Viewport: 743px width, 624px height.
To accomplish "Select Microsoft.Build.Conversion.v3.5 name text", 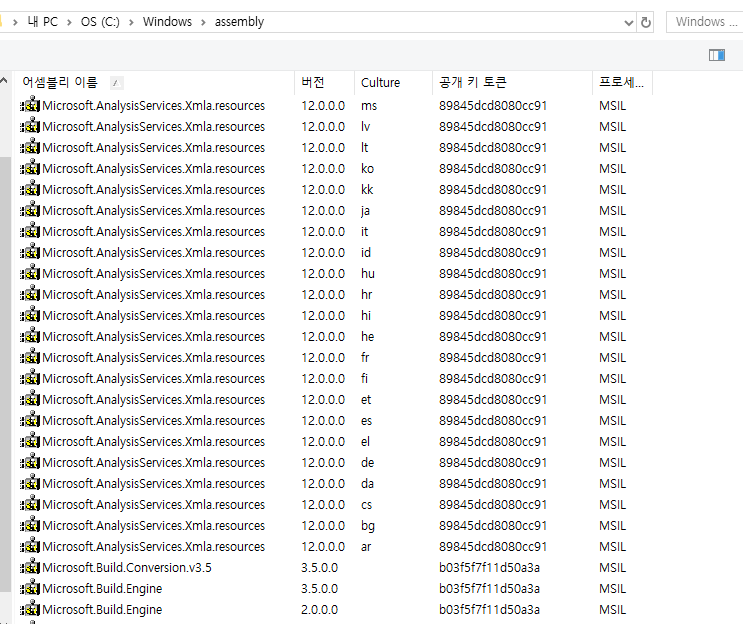I will [127, 568].
